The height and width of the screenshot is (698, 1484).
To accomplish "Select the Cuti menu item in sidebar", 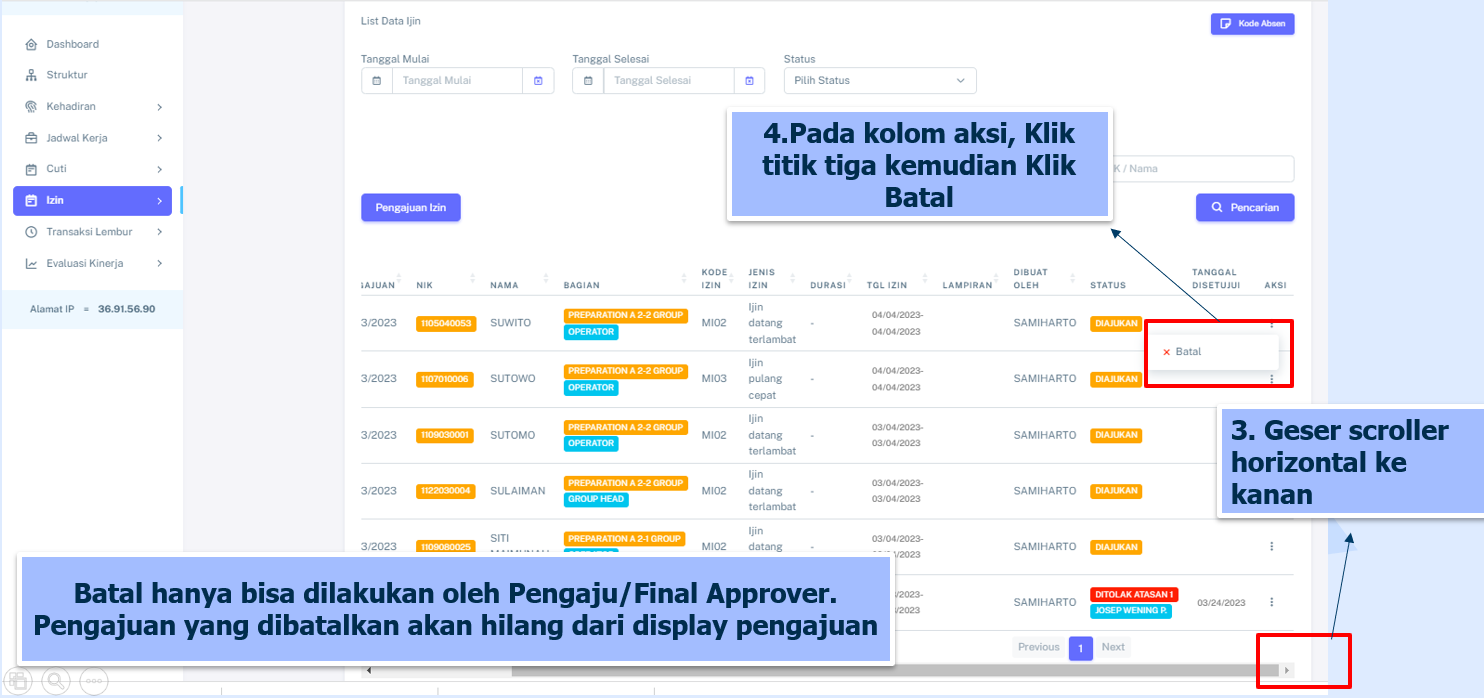I will pos(57,169).
